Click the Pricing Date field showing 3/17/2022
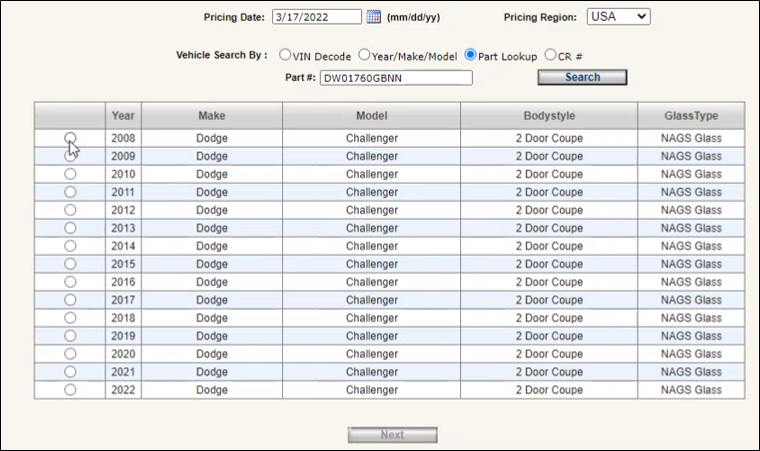 click(x=317, y=17)
